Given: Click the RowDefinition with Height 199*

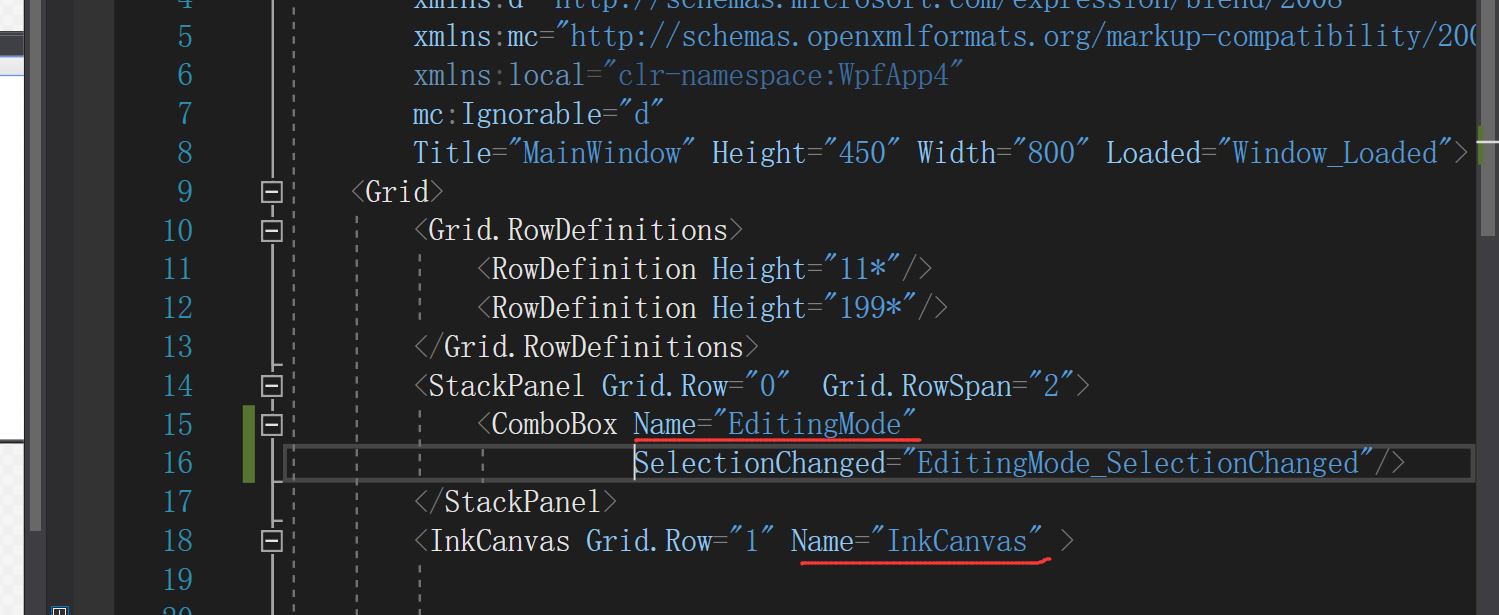Looking at the screenshot, I should tap(714, 307).
